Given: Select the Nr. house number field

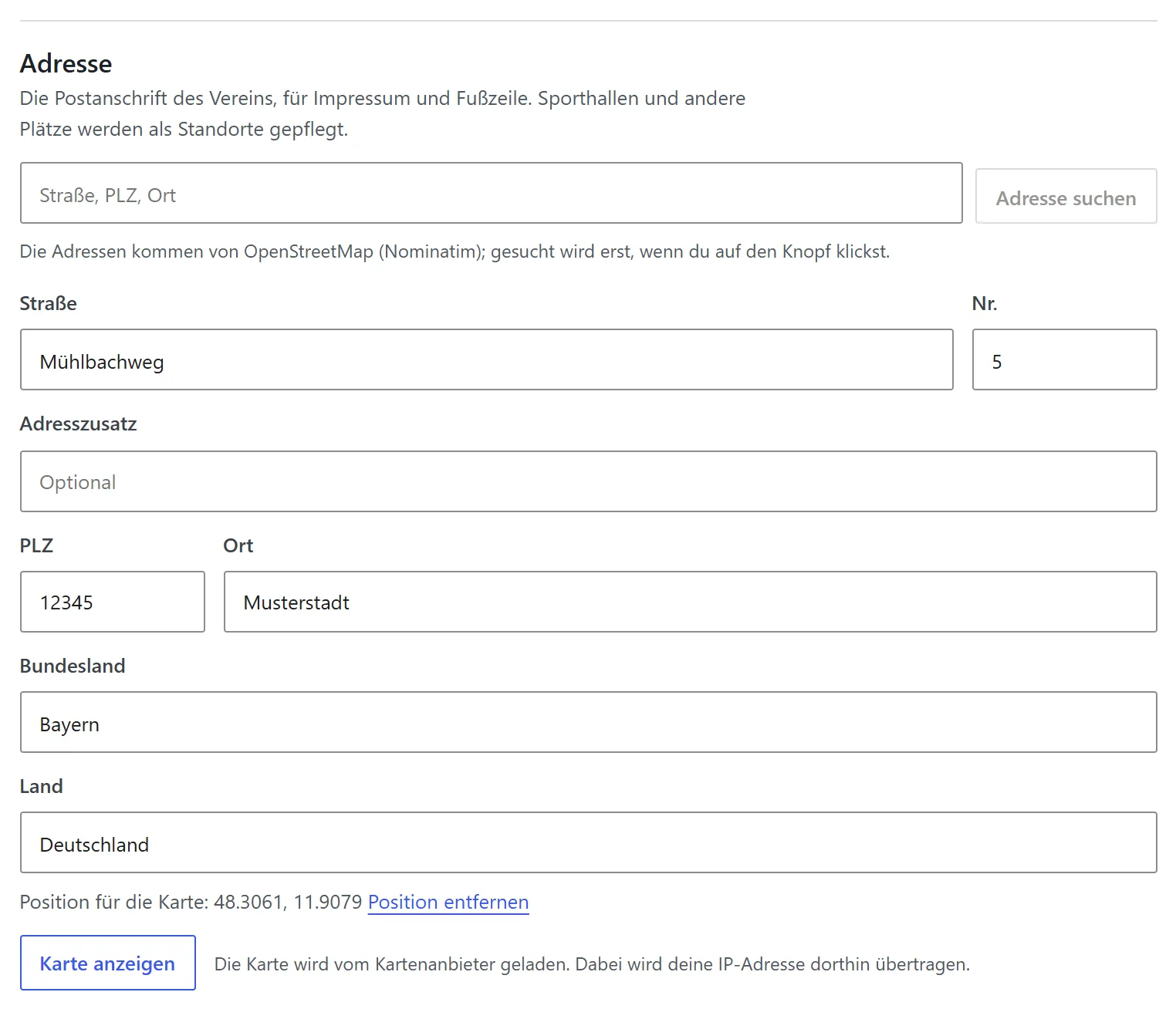Looking at the screenshot, I should (1064, 359).
